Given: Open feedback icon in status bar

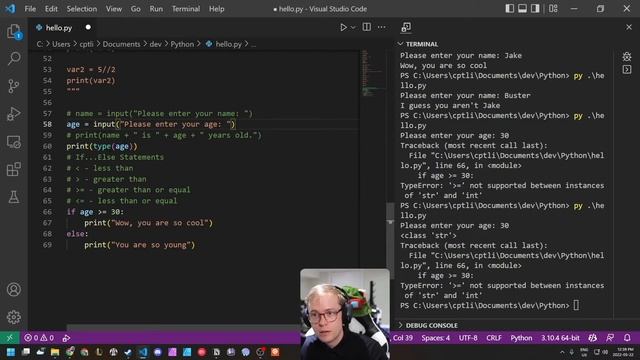Looking at the screenshot, I should pos(610,338).
